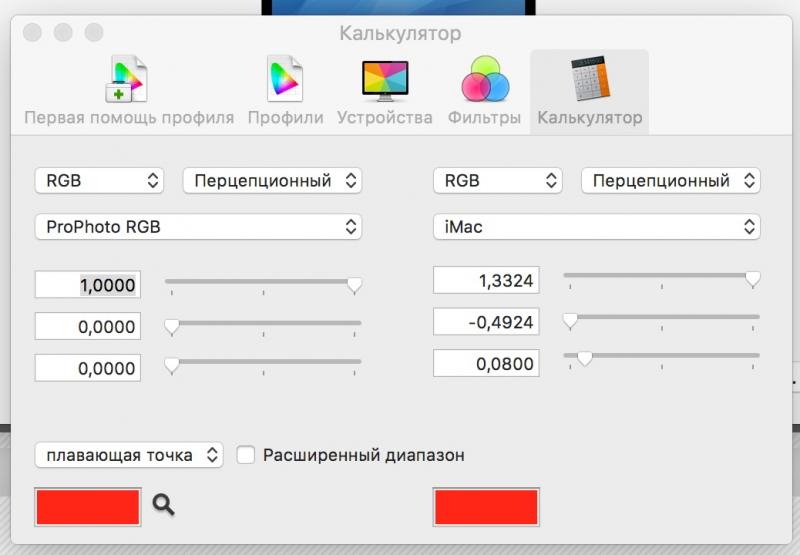Click the window minimize button
The height and width of the screenshot is (555, 800).
point(63,33)
